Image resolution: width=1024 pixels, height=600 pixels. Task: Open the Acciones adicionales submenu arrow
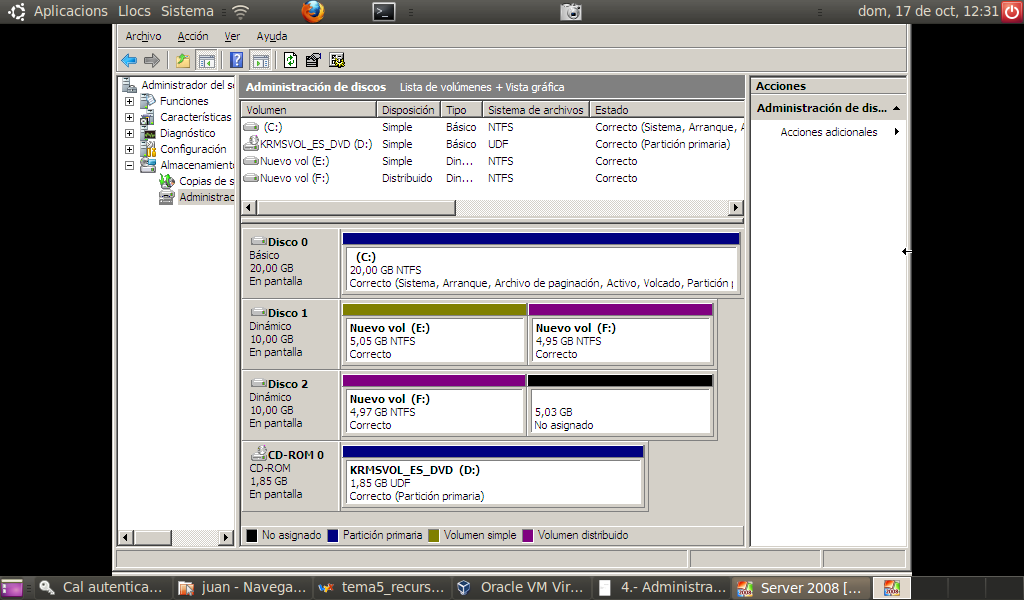click(x=897, y=132)
